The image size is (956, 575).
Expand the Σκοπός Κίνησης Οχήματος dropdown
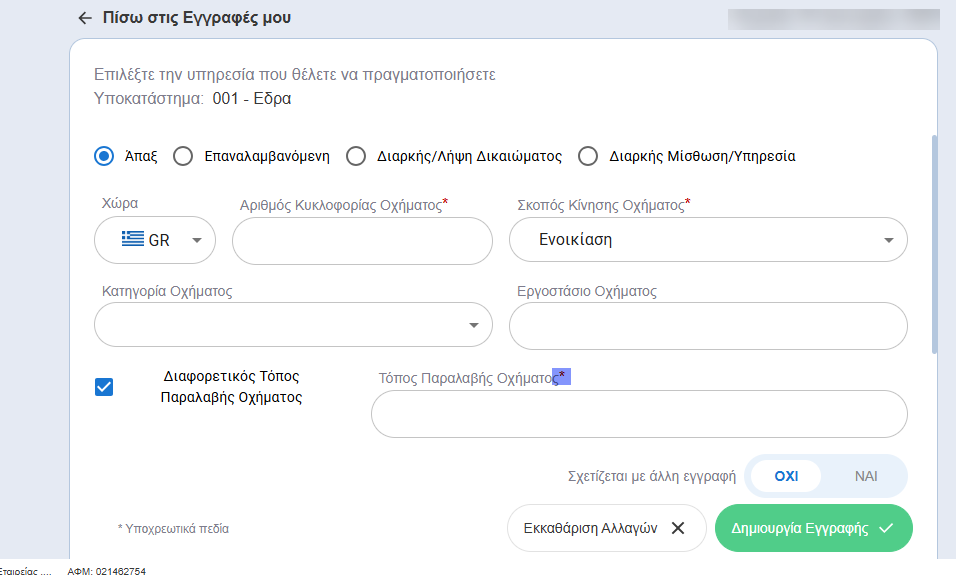coord(888,240)
